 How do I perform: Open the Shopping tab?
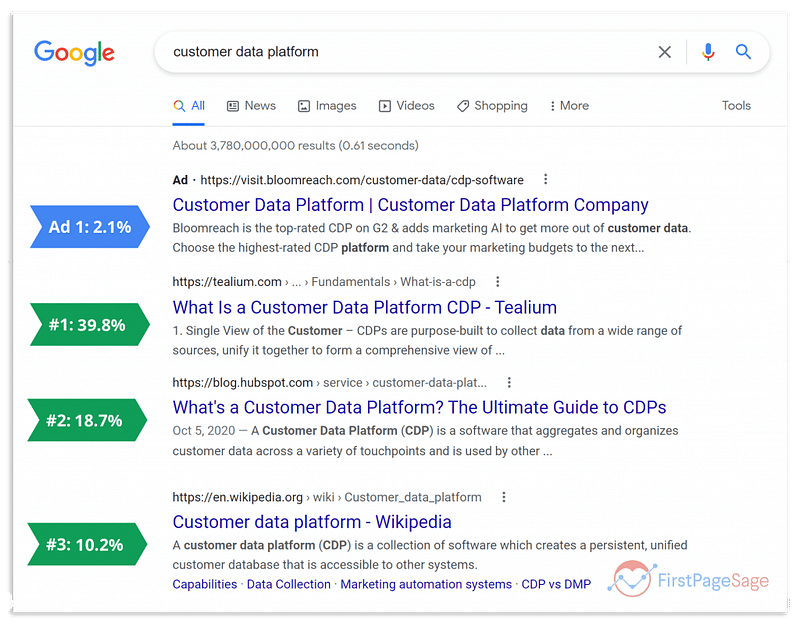[x=492, y=105]
